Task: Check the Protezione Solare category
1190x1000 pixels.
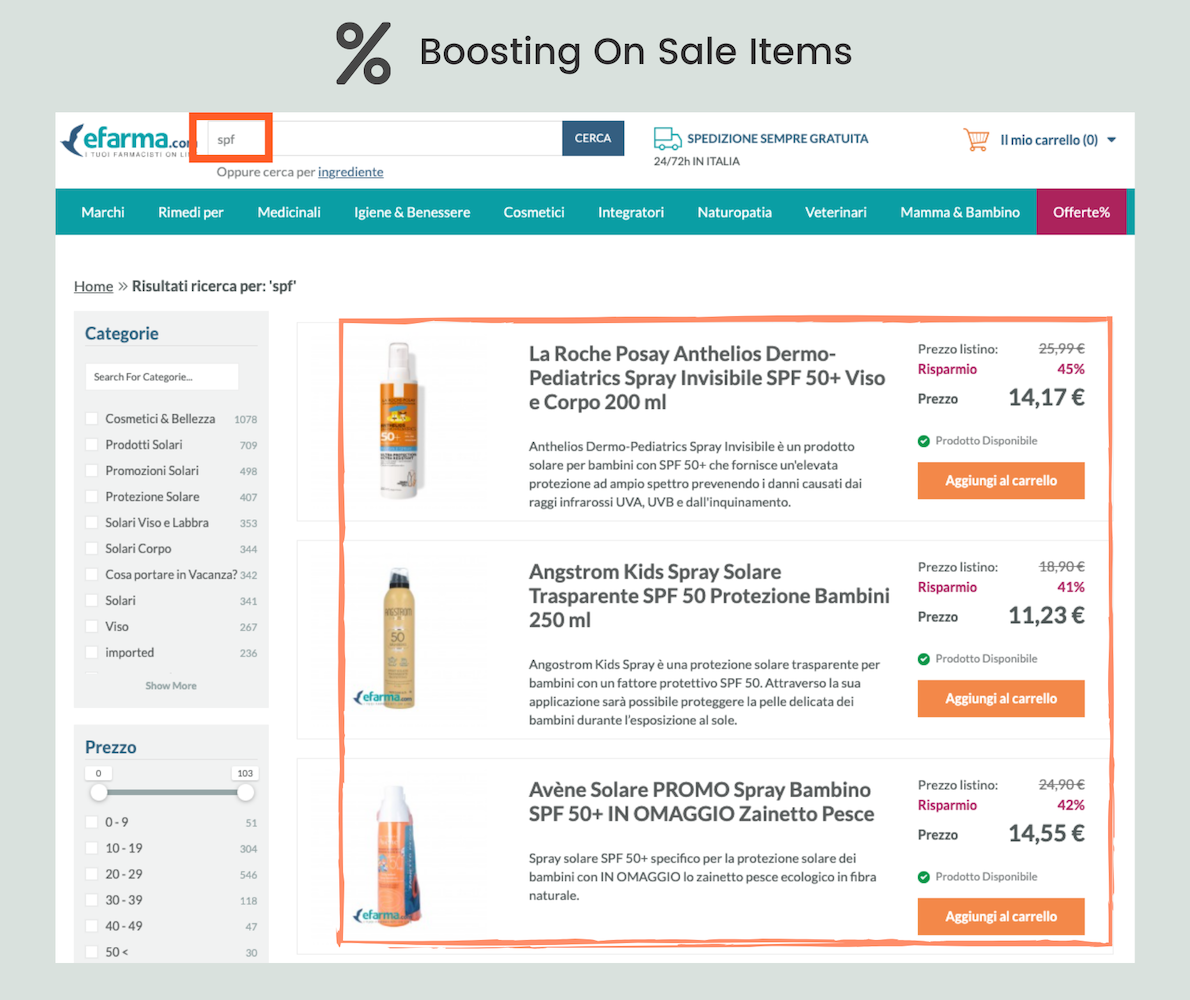Action: [92, 497]
